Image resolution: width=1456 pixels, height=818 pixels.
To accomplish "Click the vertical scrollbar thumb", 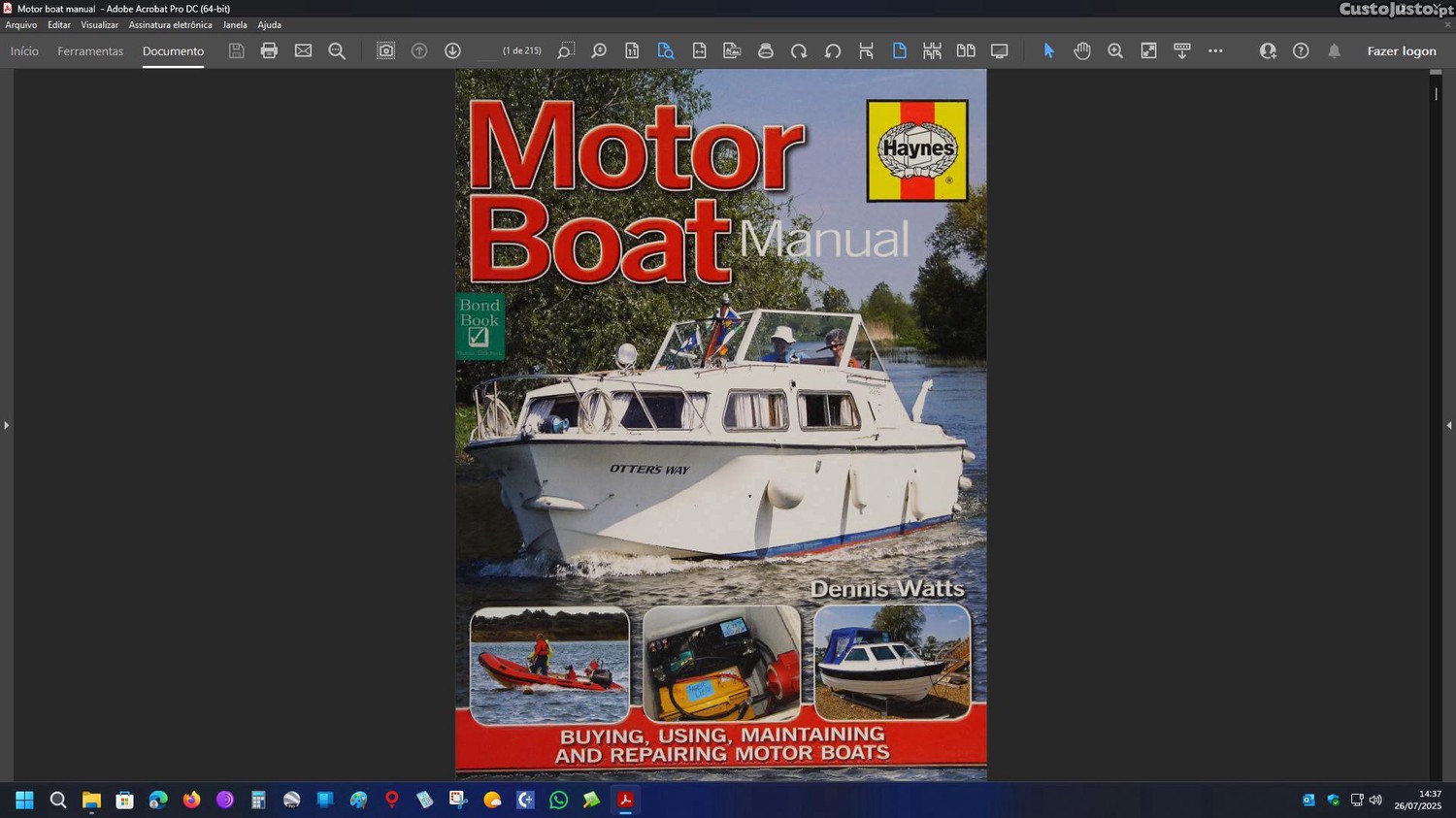I will point(1436,94).
